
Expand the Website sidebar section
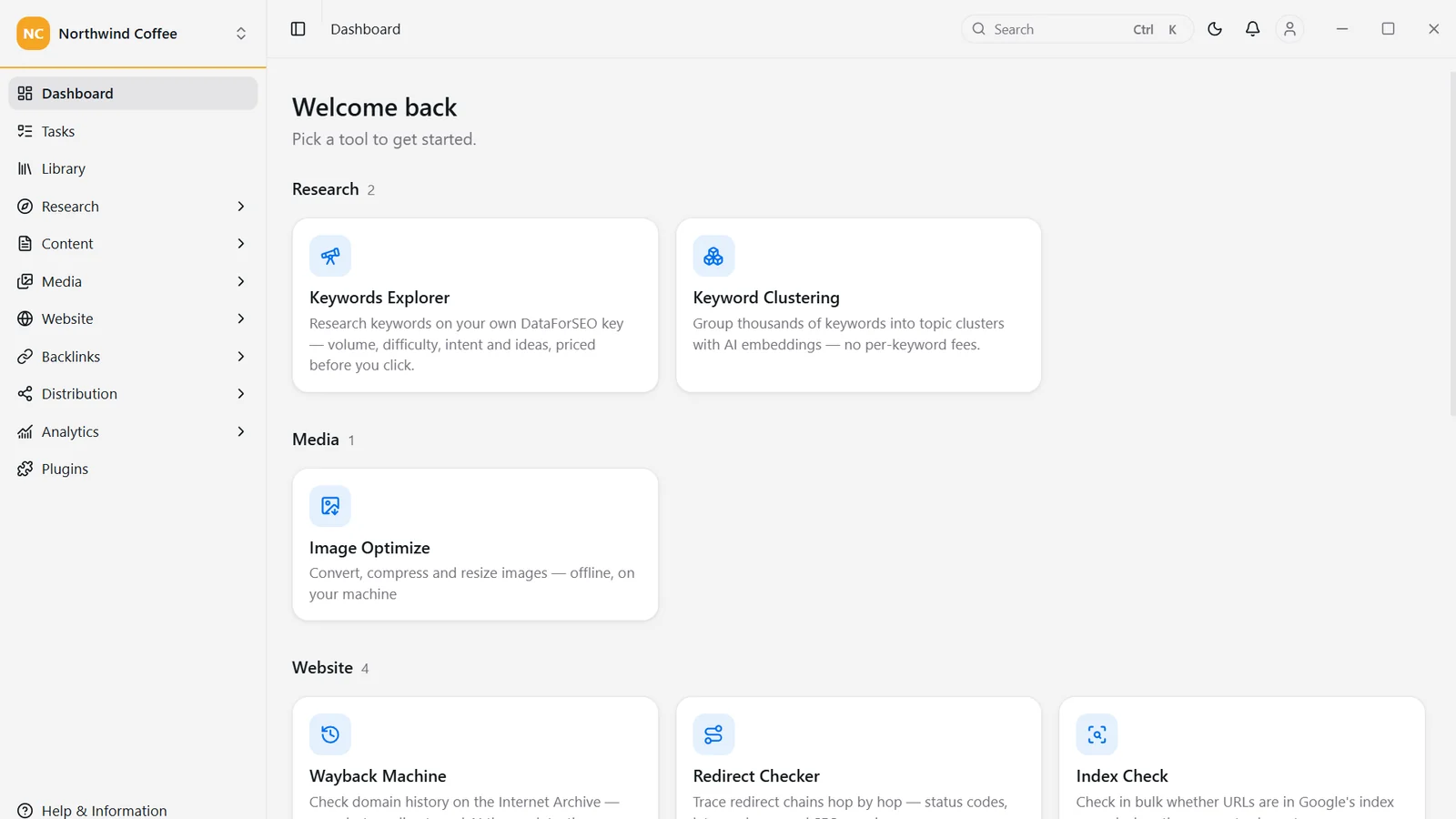[x=133, y=318]
